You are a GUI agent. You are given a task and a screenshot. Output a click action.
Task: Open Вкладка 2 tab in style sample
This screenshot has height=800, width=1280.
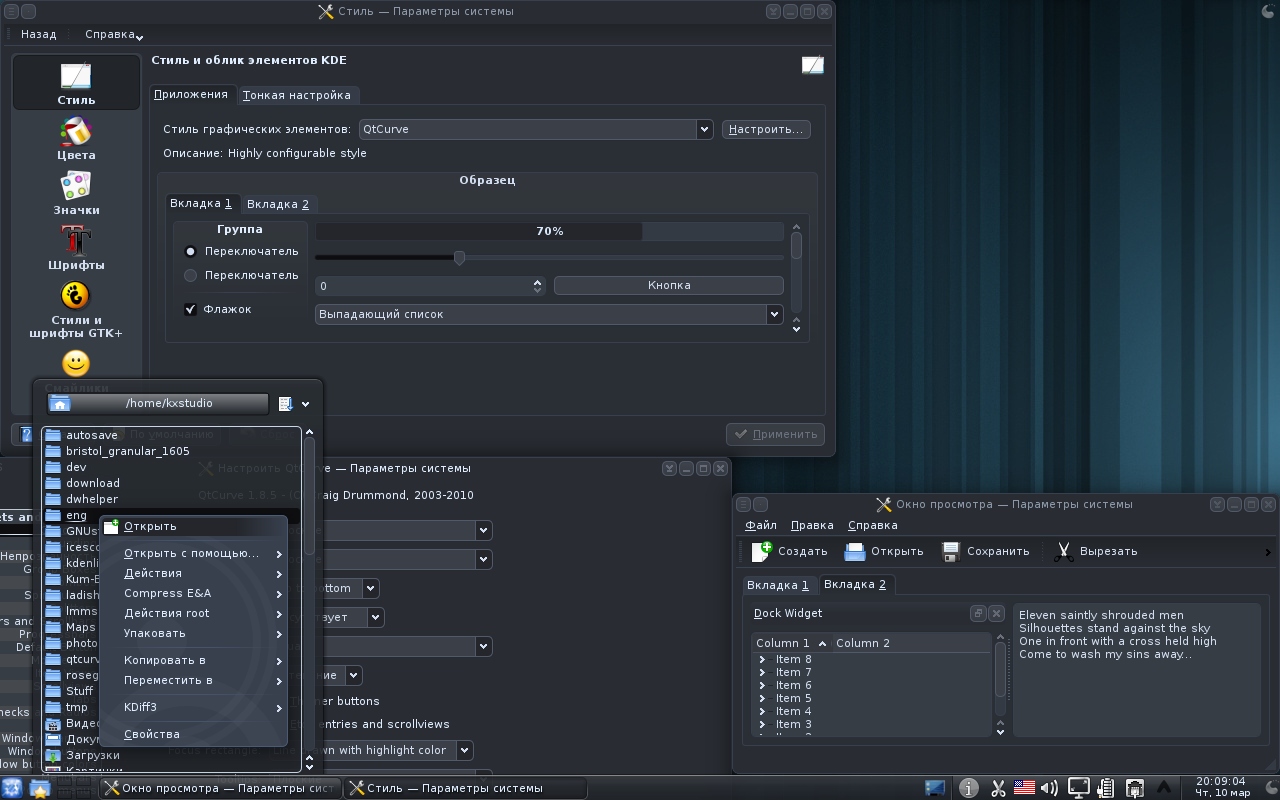278,204
